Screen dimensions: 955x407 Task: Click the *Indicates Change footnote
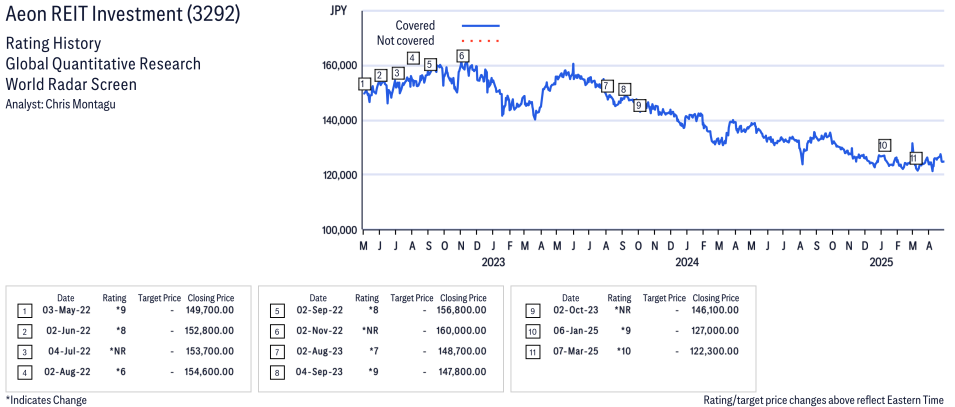coord(46,400)
